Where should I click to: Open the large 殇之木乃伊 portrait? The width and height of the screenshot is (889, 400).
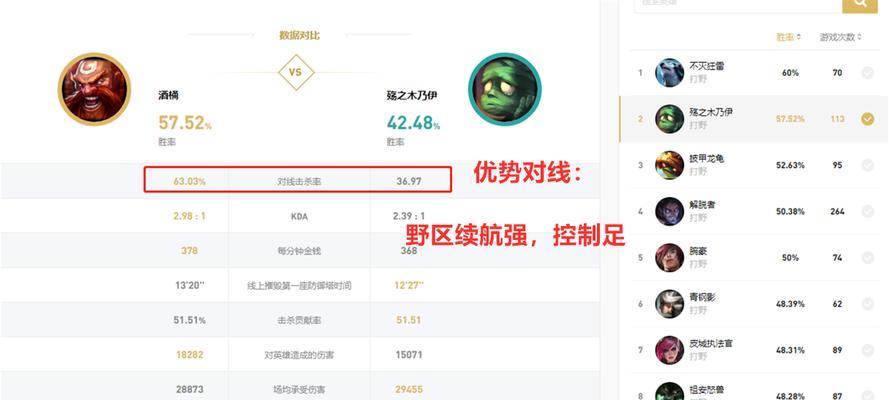505,89
